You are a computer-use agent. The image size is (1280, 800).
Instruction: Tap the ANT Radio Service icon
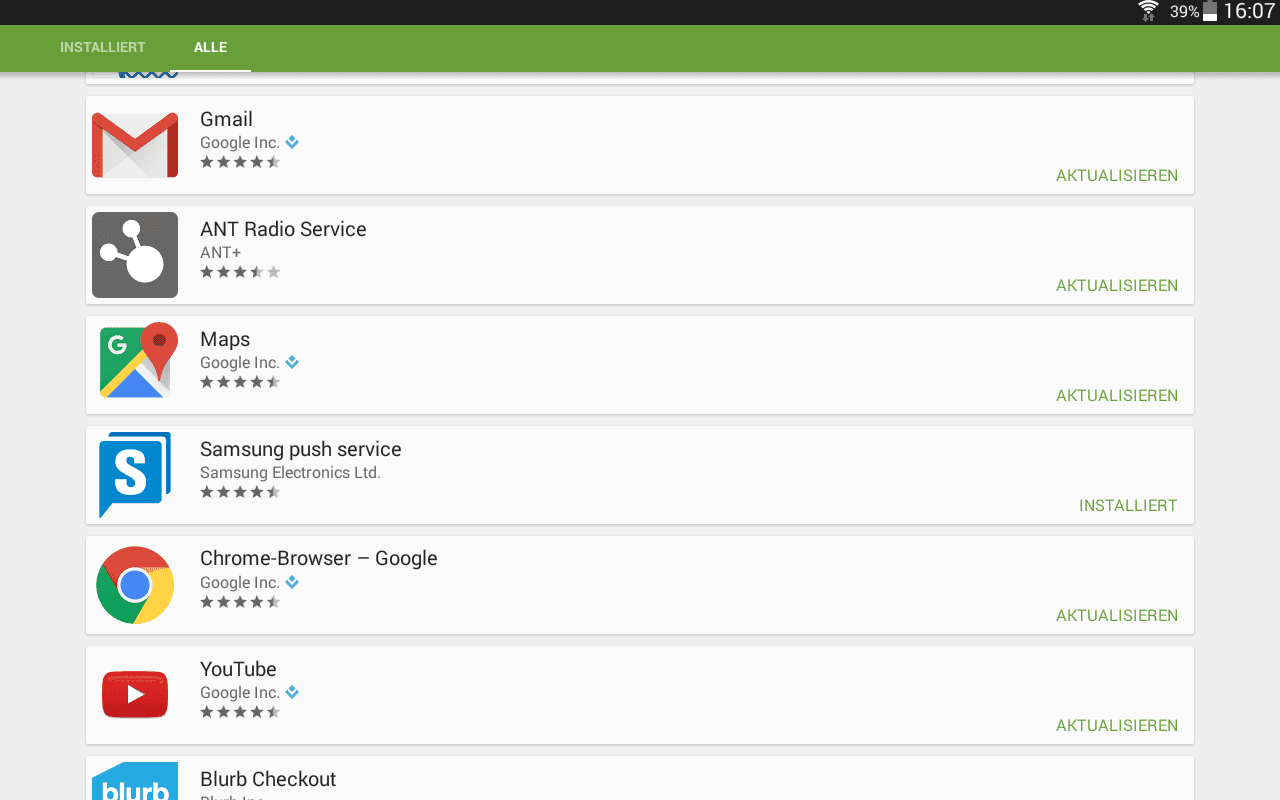coord(135,255)
